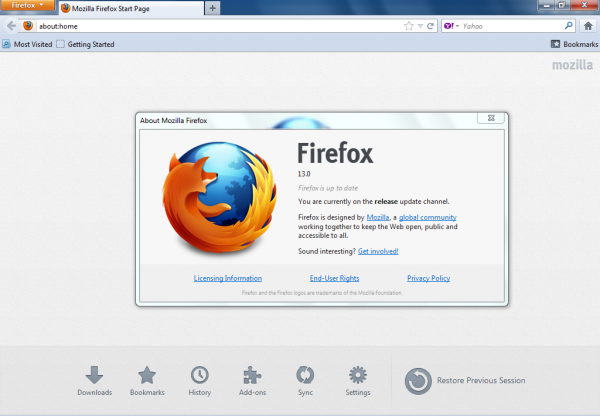The height and width of the screenshot is (416, 600).
Task: Open a new tab with plus button
Action: click(213, 8)
